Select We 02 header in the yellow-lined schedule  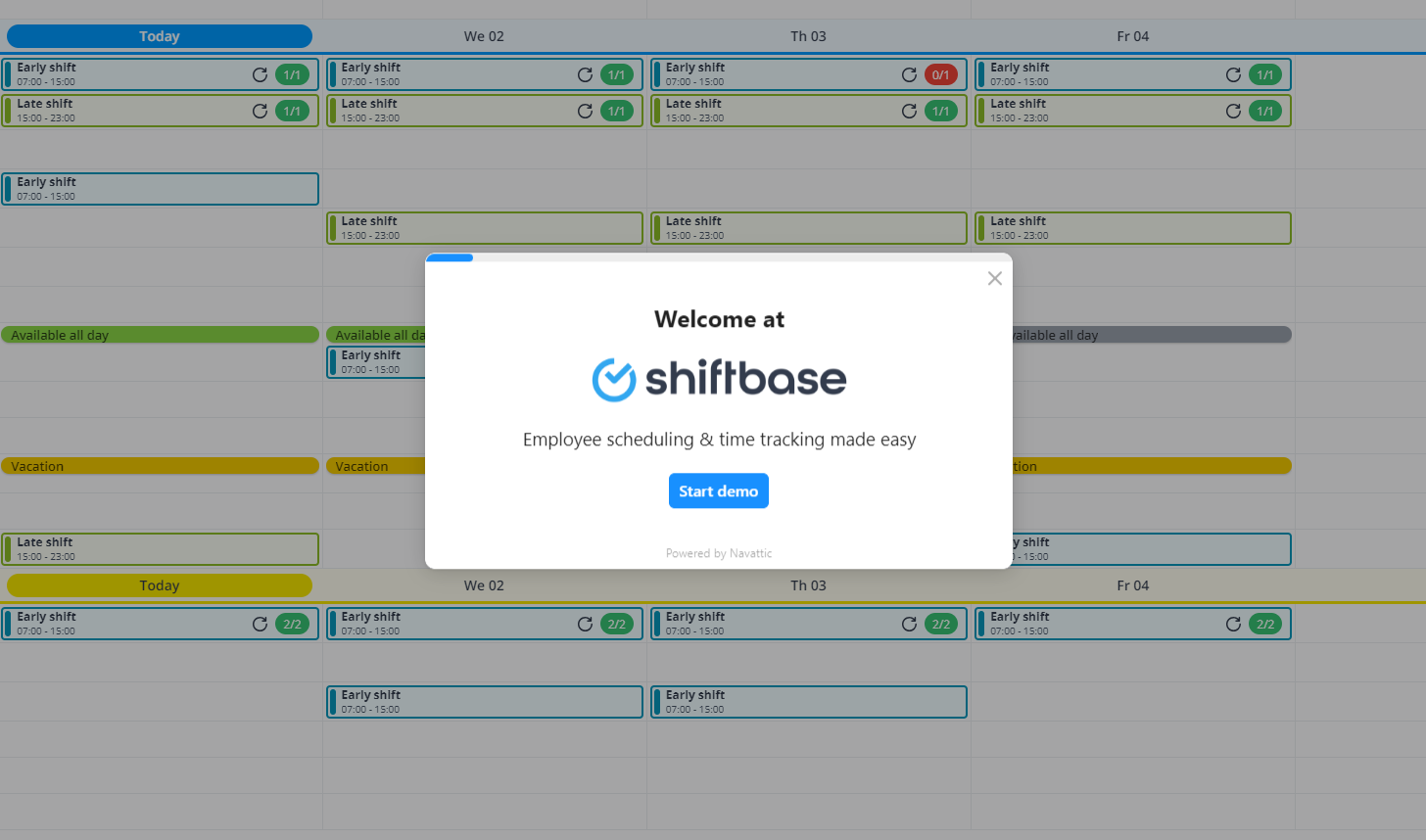[484, 585]
